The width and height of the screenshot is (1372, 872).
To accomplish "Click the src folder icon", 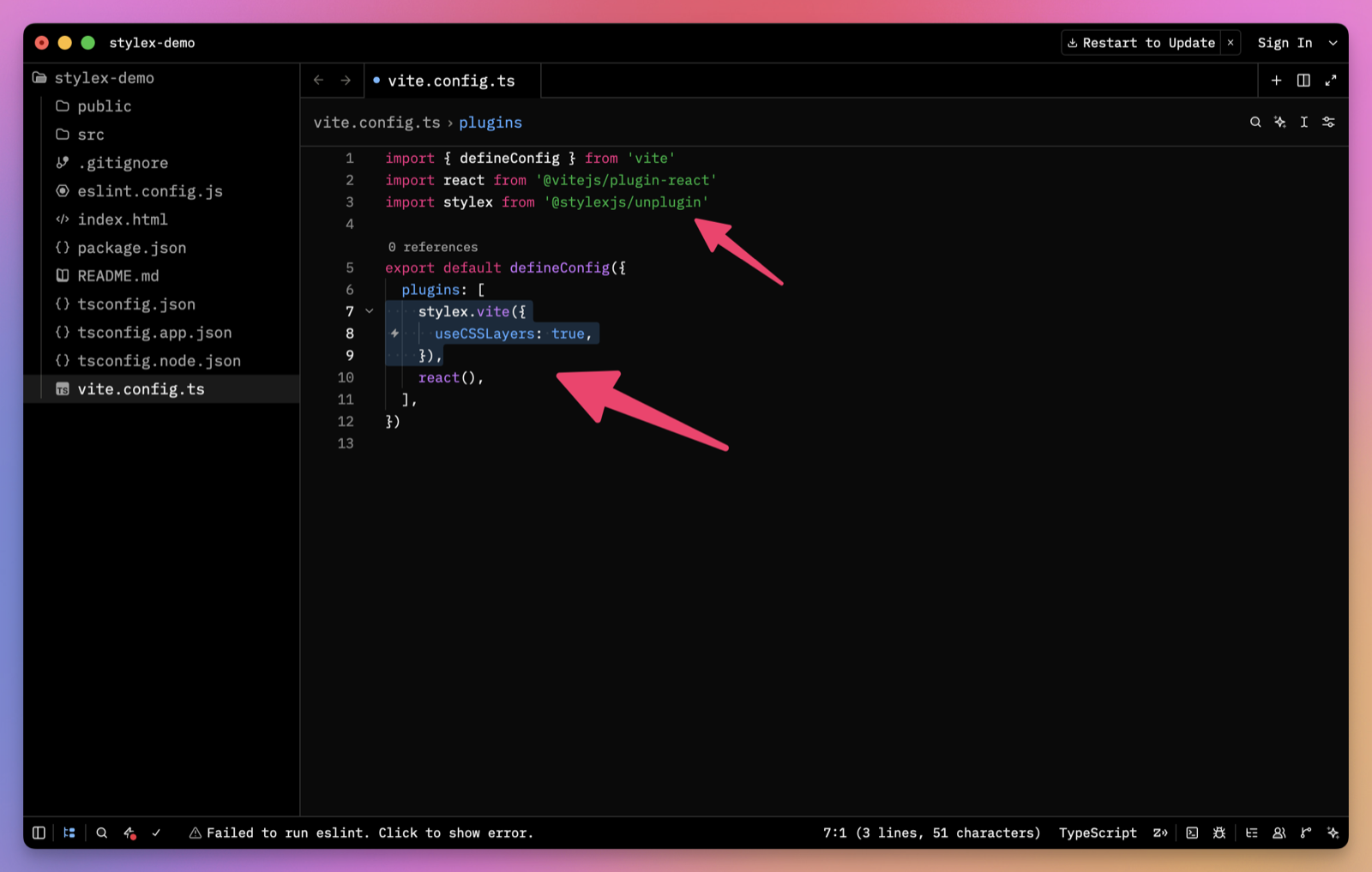I will click(63, 134).
